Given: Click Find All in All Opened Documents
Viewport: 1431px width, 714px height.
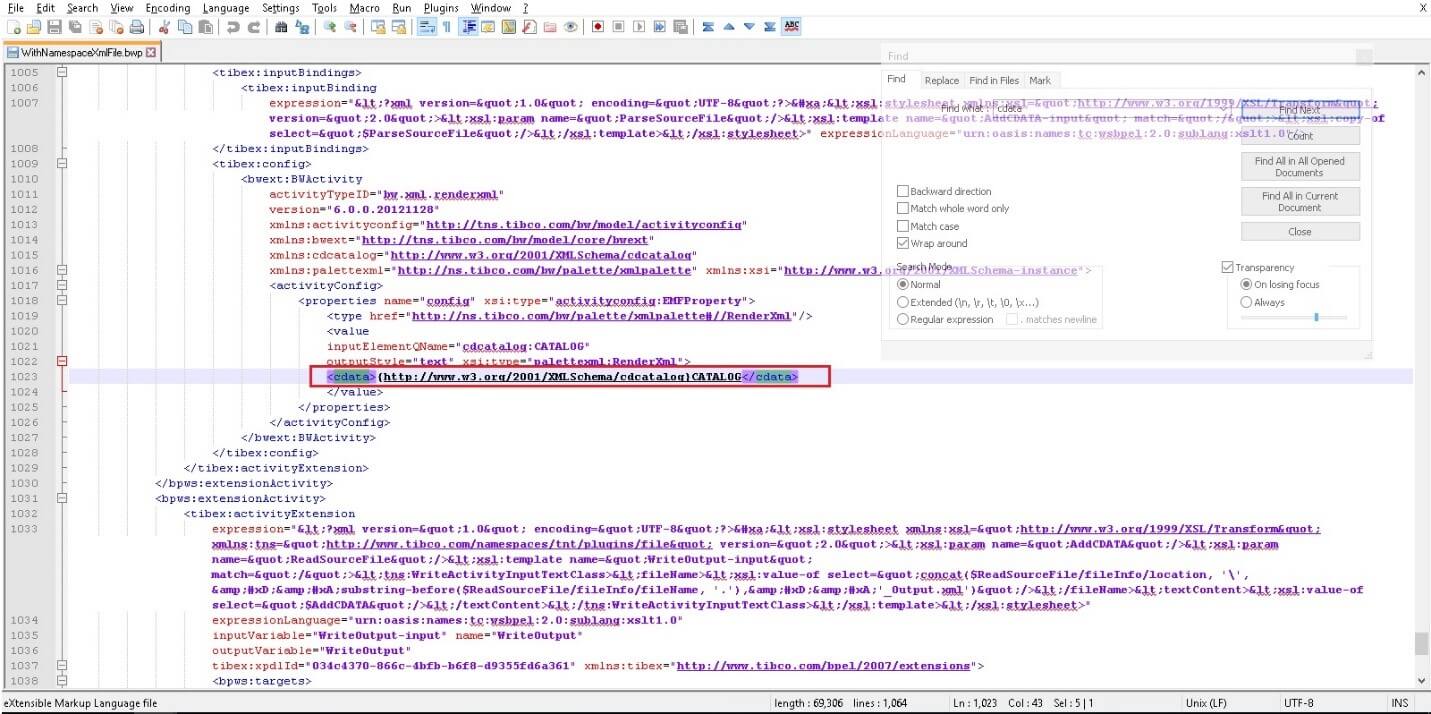Looking at the screenshot, I should click(1300, 167).
